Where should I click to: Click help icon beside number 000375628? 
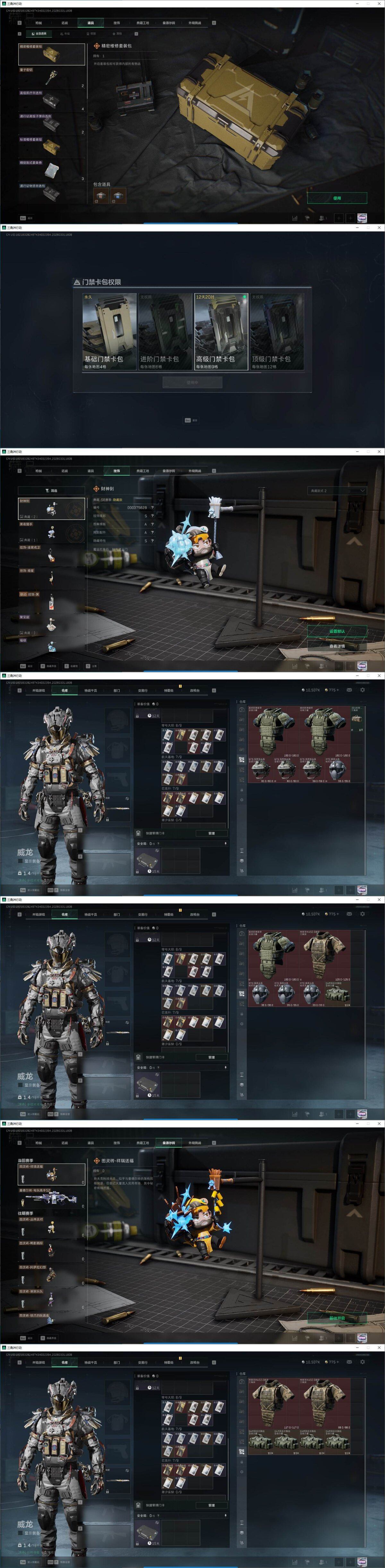point(152,507)
